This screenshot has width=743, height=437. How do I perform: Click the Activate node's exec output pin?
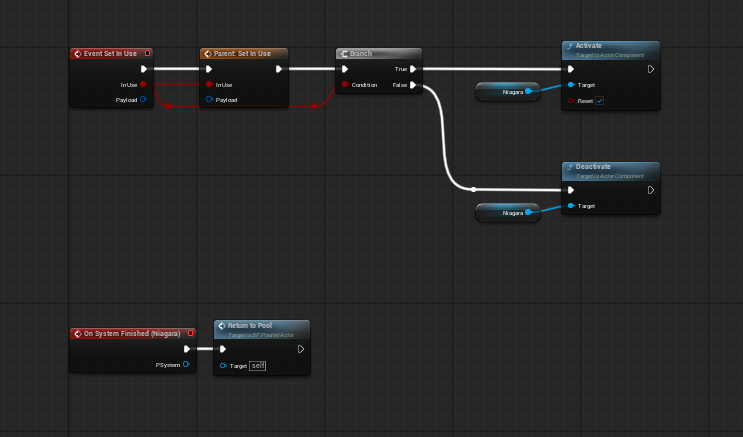[x=651, y=69]
